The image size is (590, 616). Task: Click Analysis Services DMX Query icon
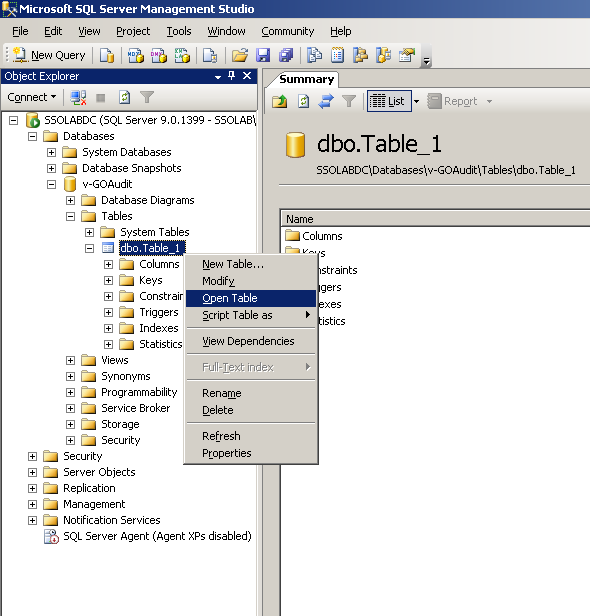(x=159, y=55)
